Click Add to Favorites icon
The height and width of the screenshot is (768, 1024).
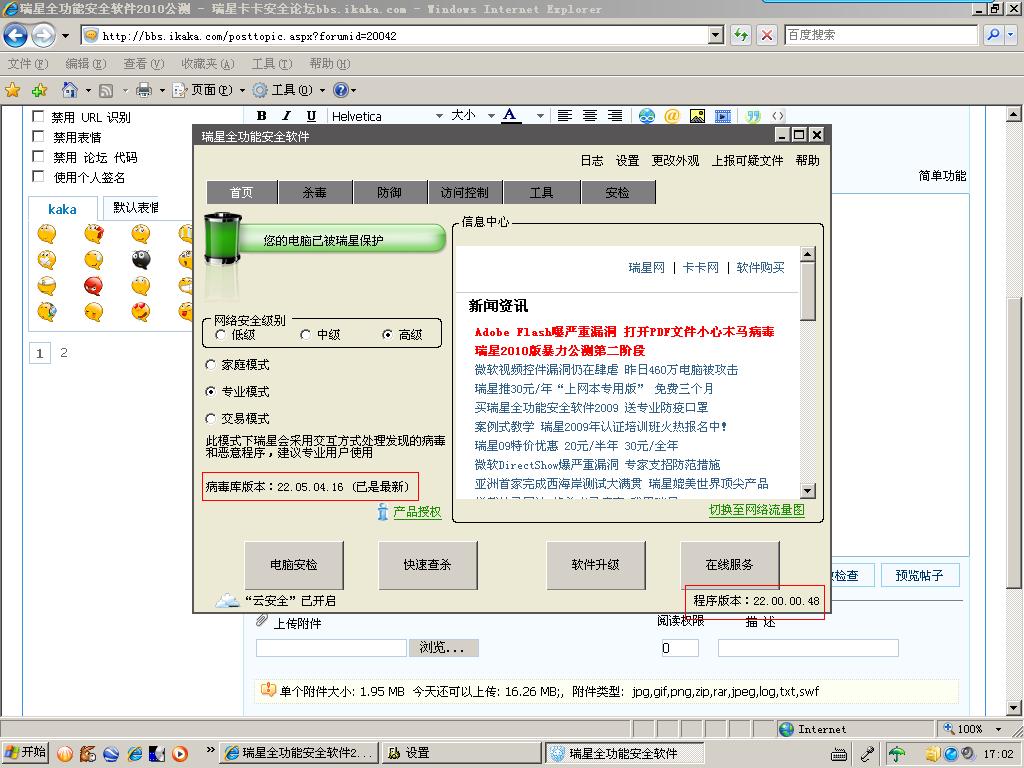point(39,90)
